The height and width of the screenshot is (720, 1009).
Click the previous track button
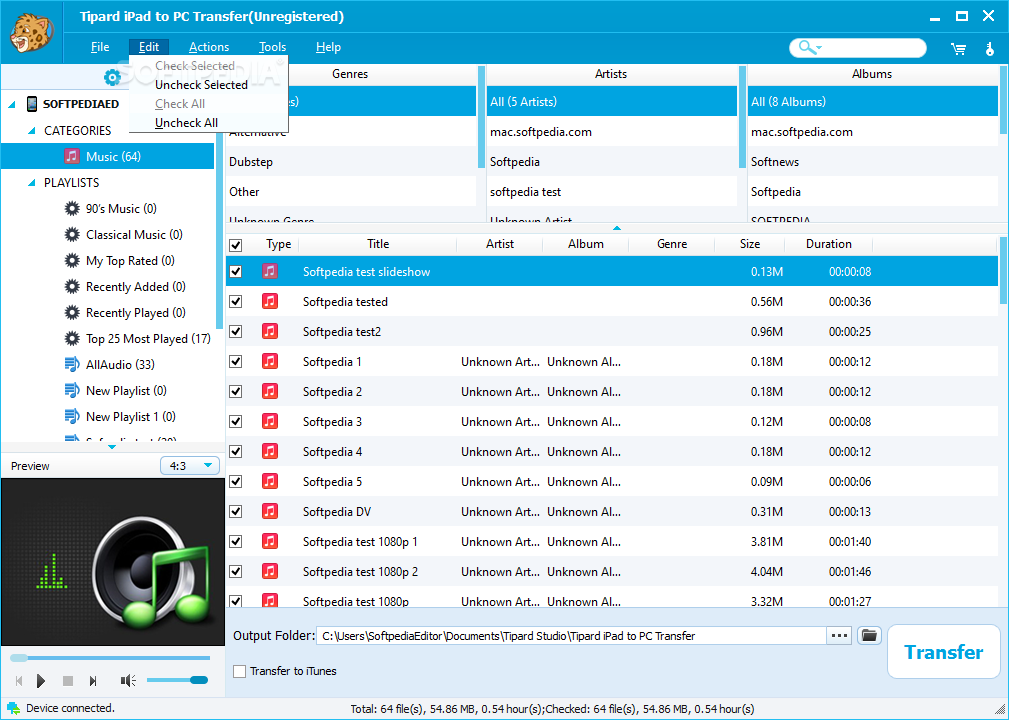[19, 680]
